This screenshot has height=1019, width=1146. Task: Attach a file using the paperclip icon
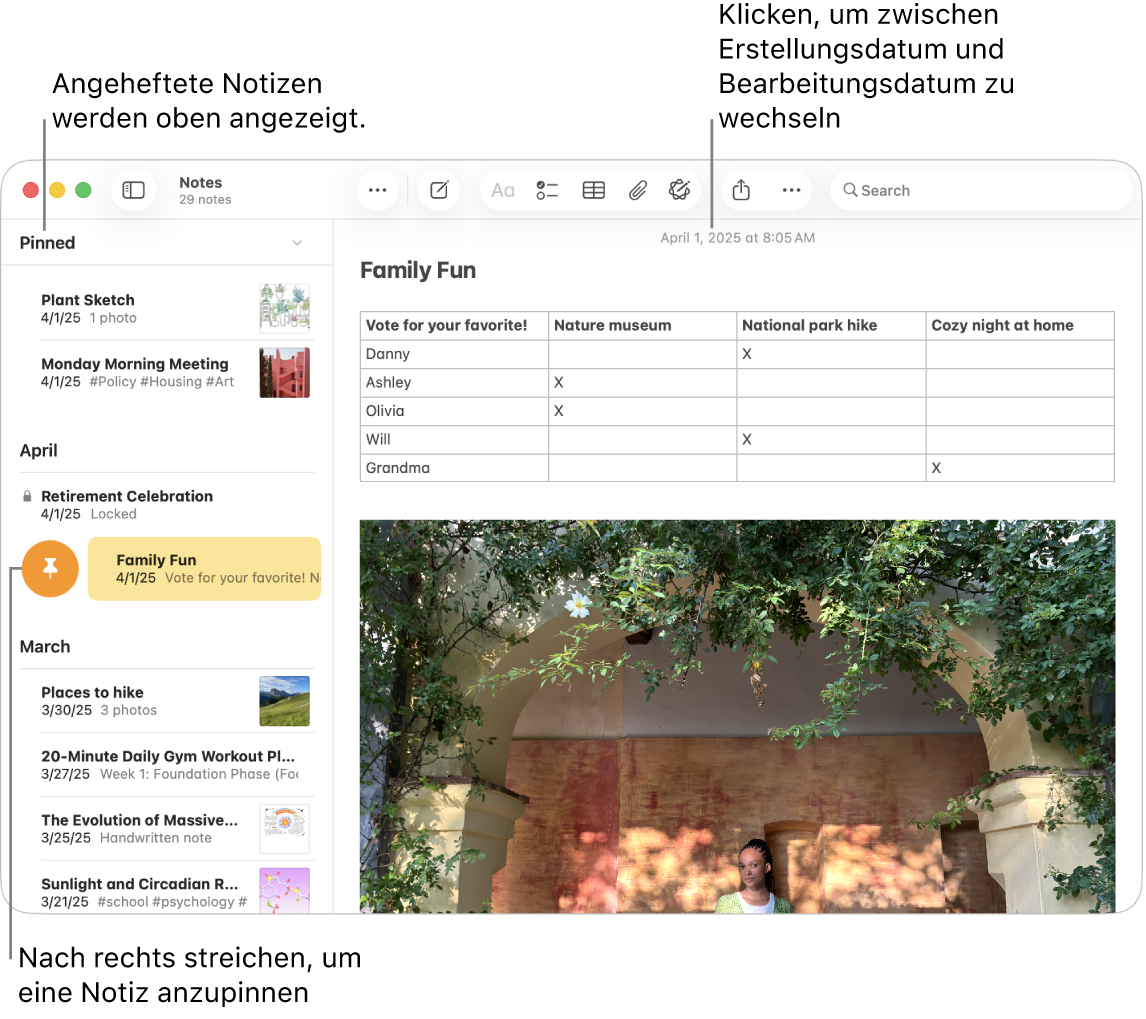tap(637, 190)
